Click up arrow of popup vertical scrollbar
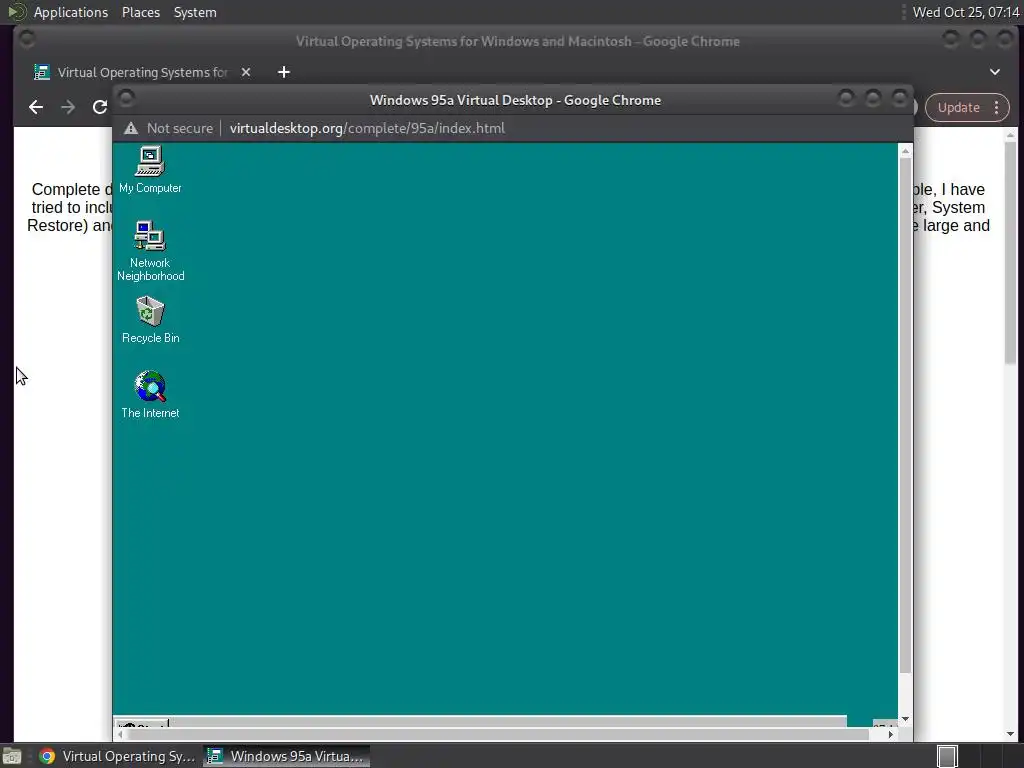 [x=905, y=151]
